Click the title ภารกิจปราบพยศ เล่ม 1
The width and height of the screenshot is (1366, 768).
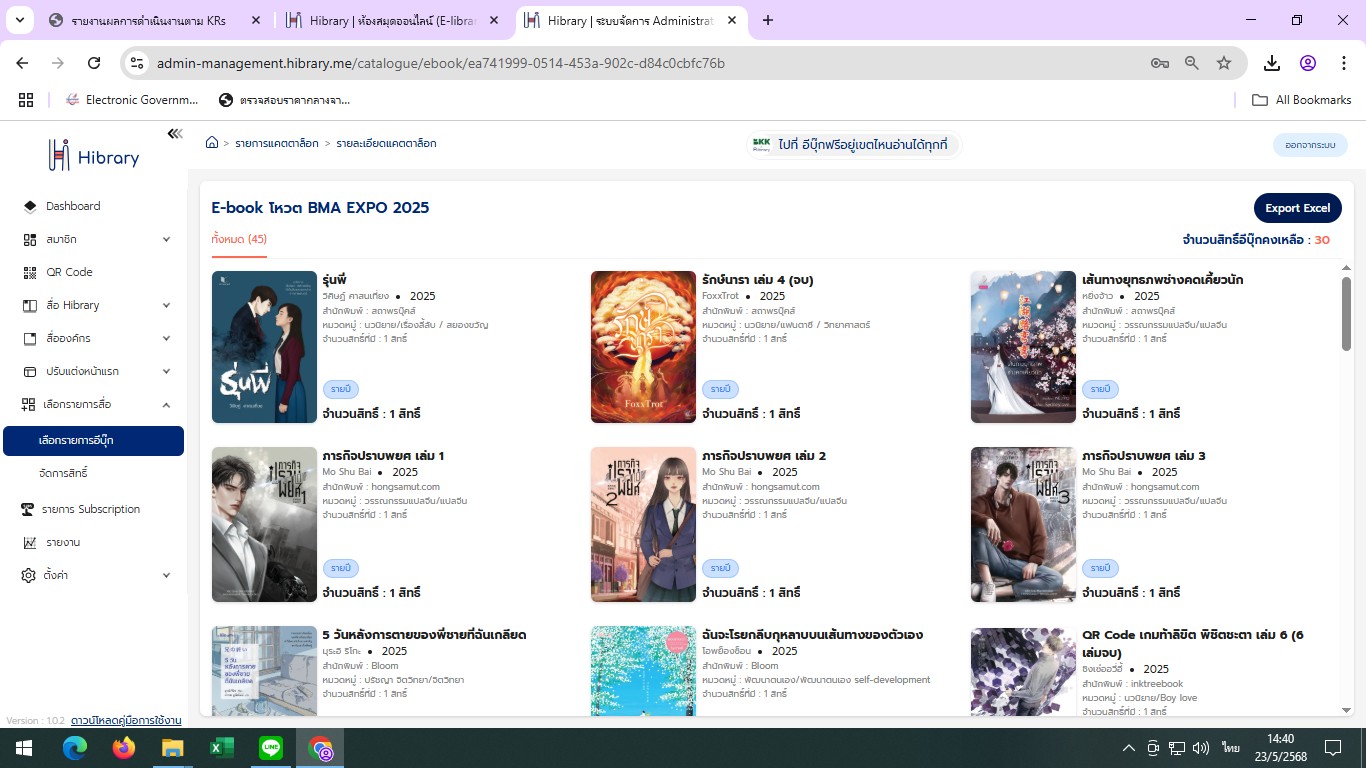[x=383, y=456]
